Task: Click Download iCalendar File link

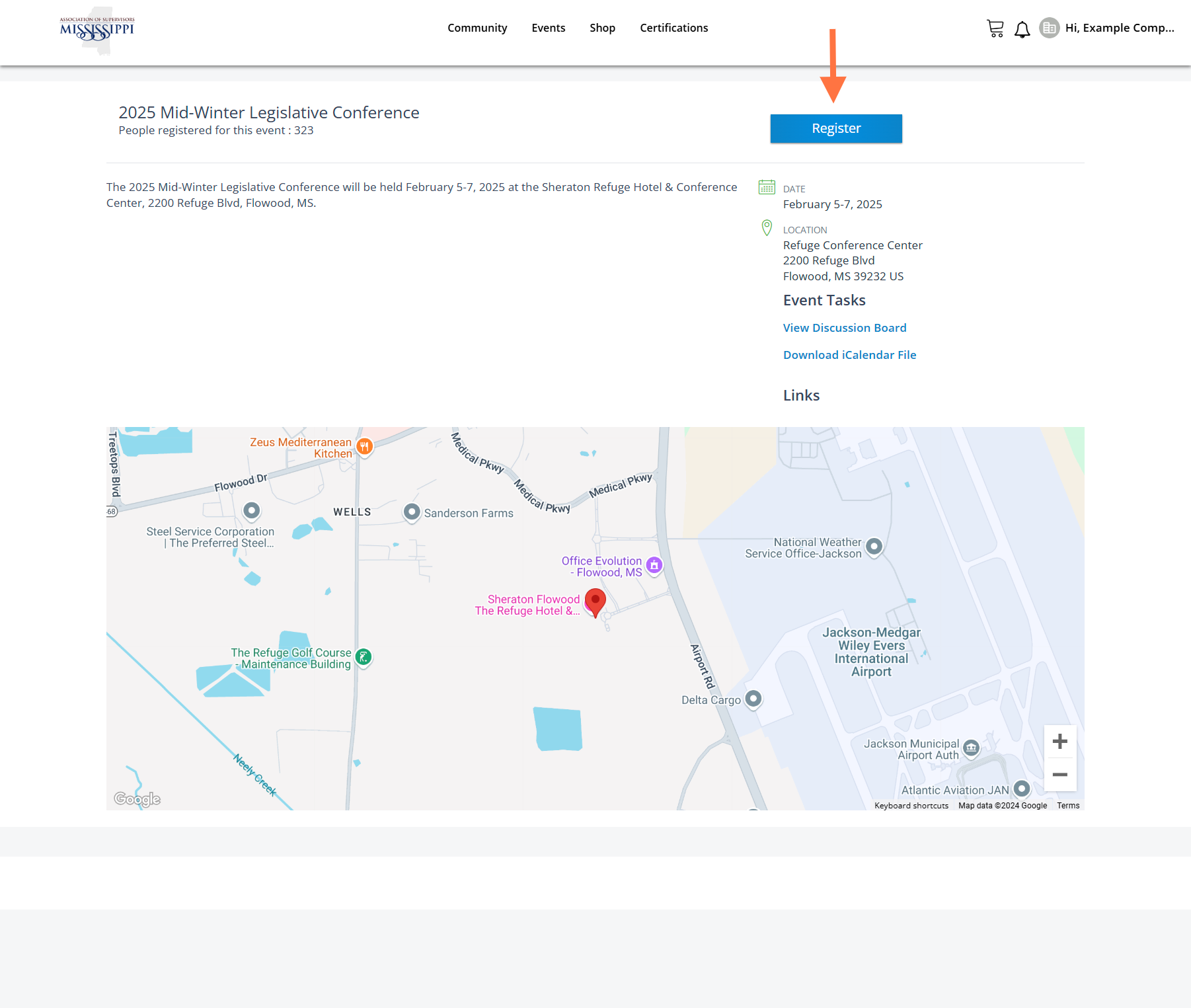Action: 849,355
